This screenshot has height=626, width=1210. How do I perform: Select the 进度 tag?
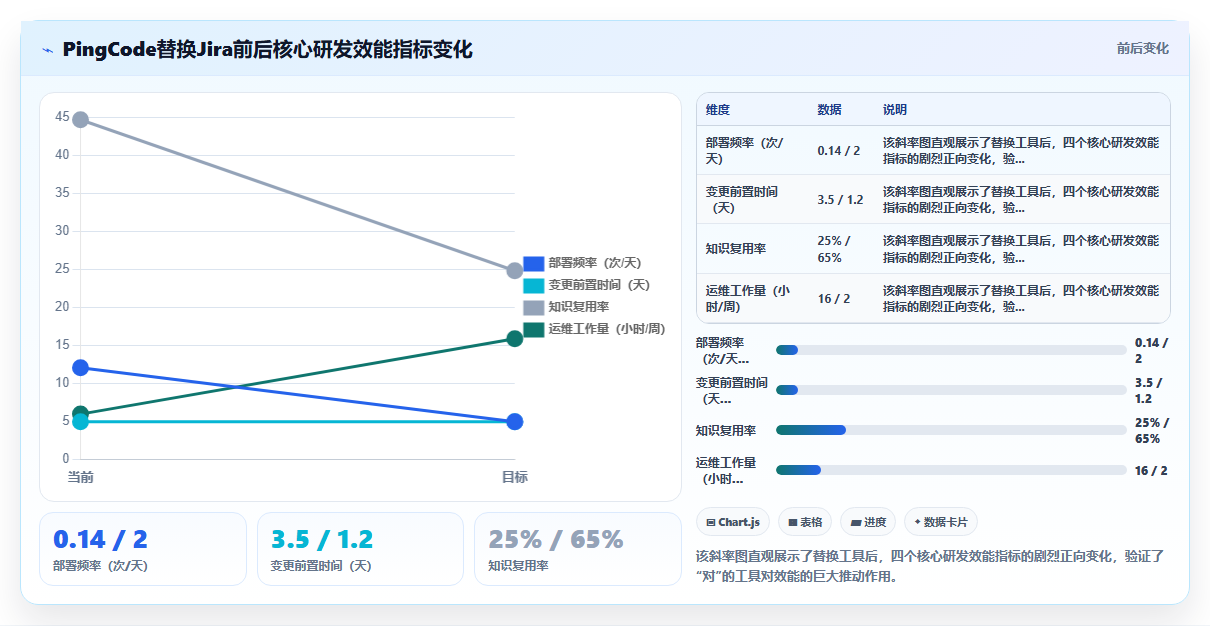click(868, 522)
